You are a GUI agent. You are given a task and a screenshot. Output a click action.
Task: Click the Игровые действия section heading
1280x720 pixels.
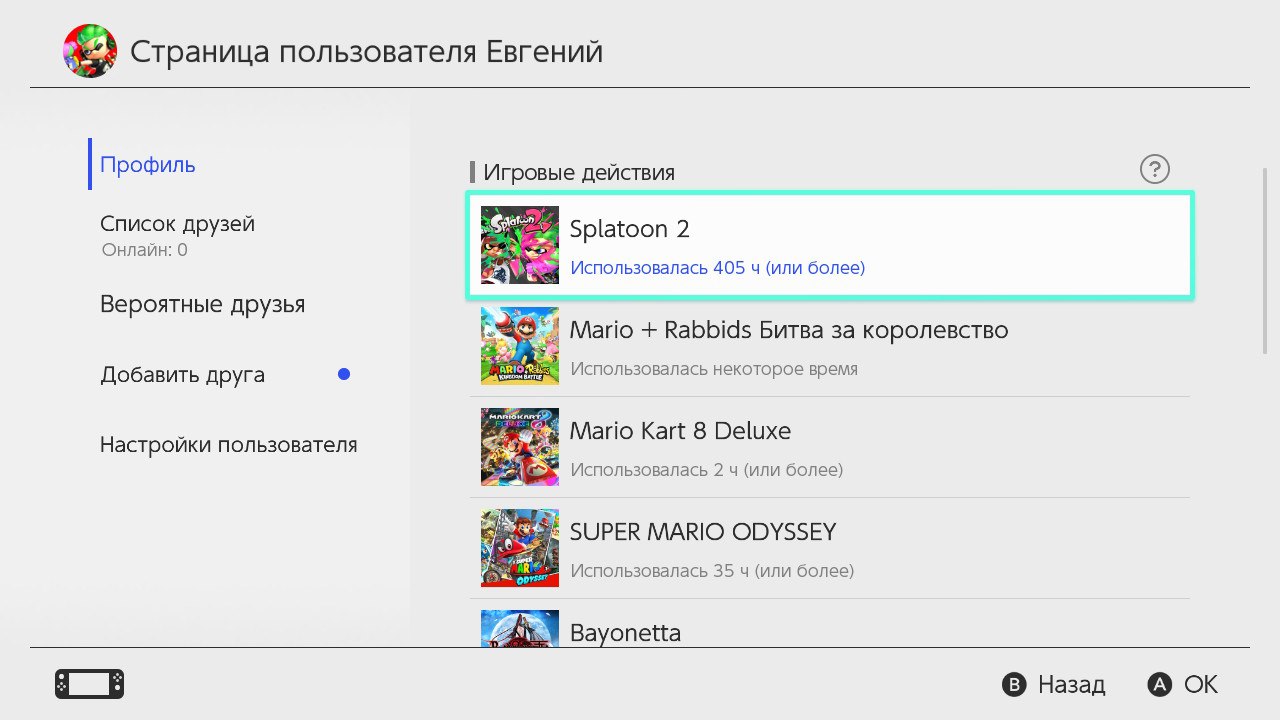579,172
